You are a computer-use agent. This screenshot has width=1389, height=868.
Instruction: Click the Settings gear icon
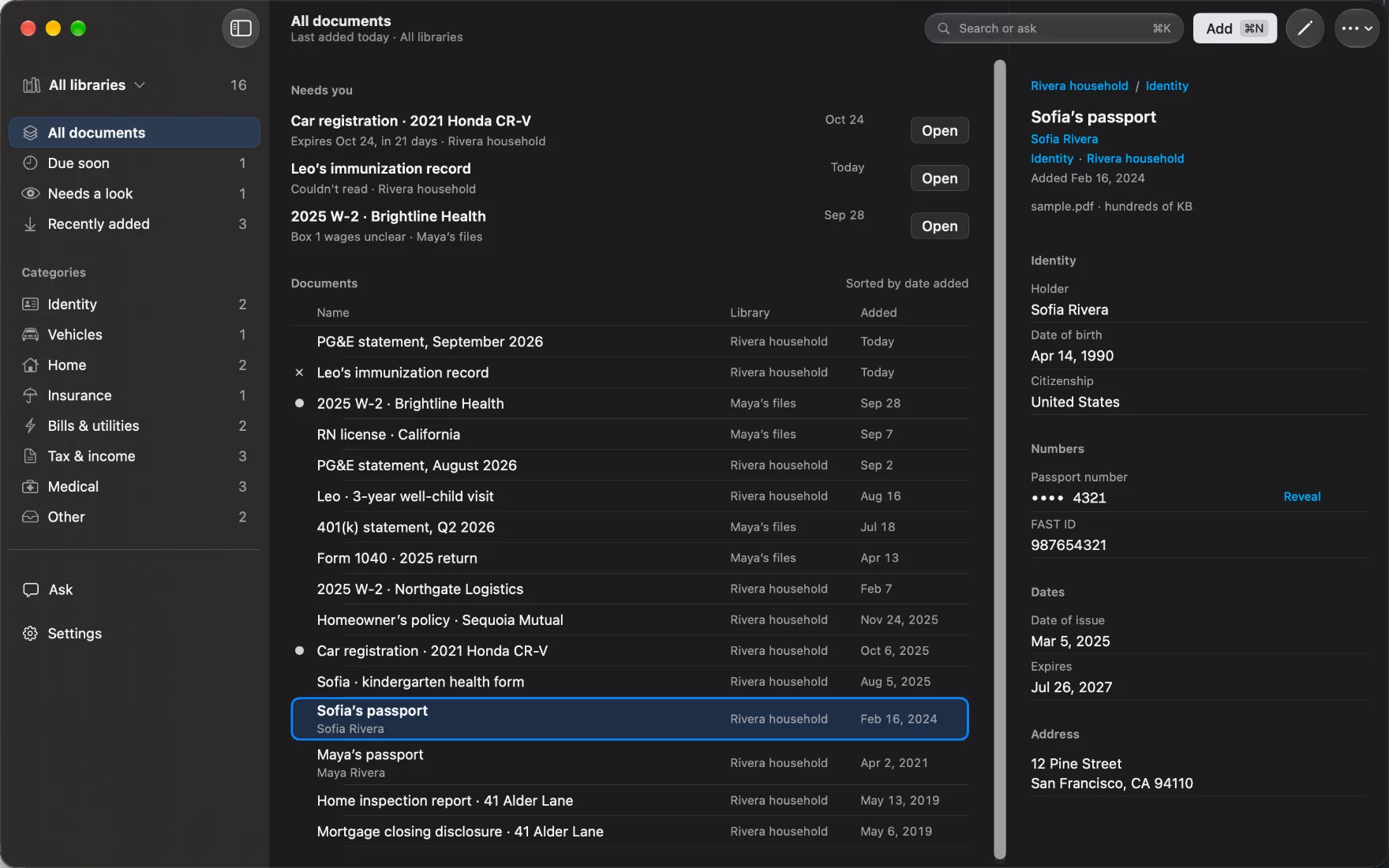tap(31, 634)
